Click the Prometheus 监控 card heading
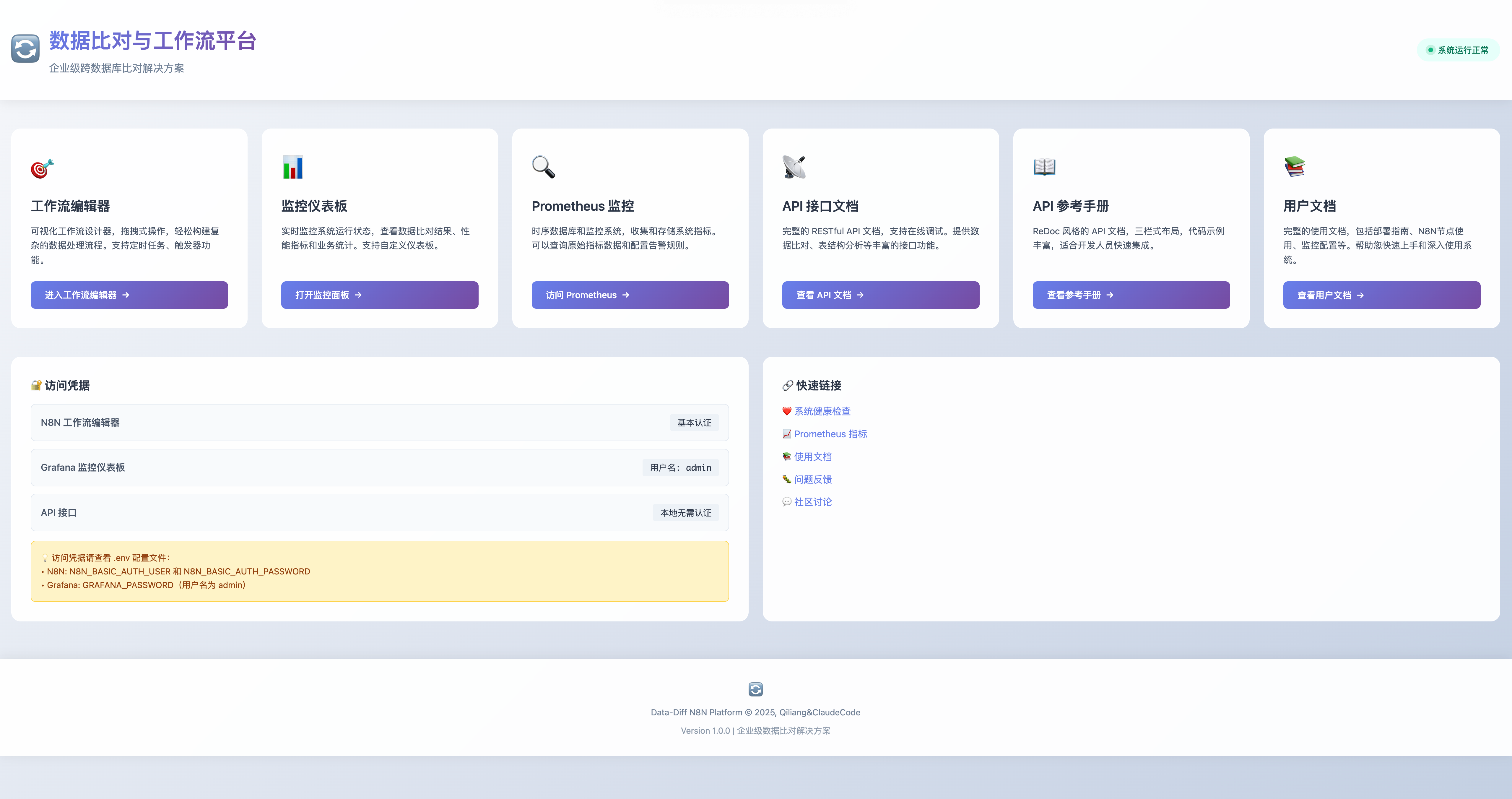 click(x=583, y=206)
